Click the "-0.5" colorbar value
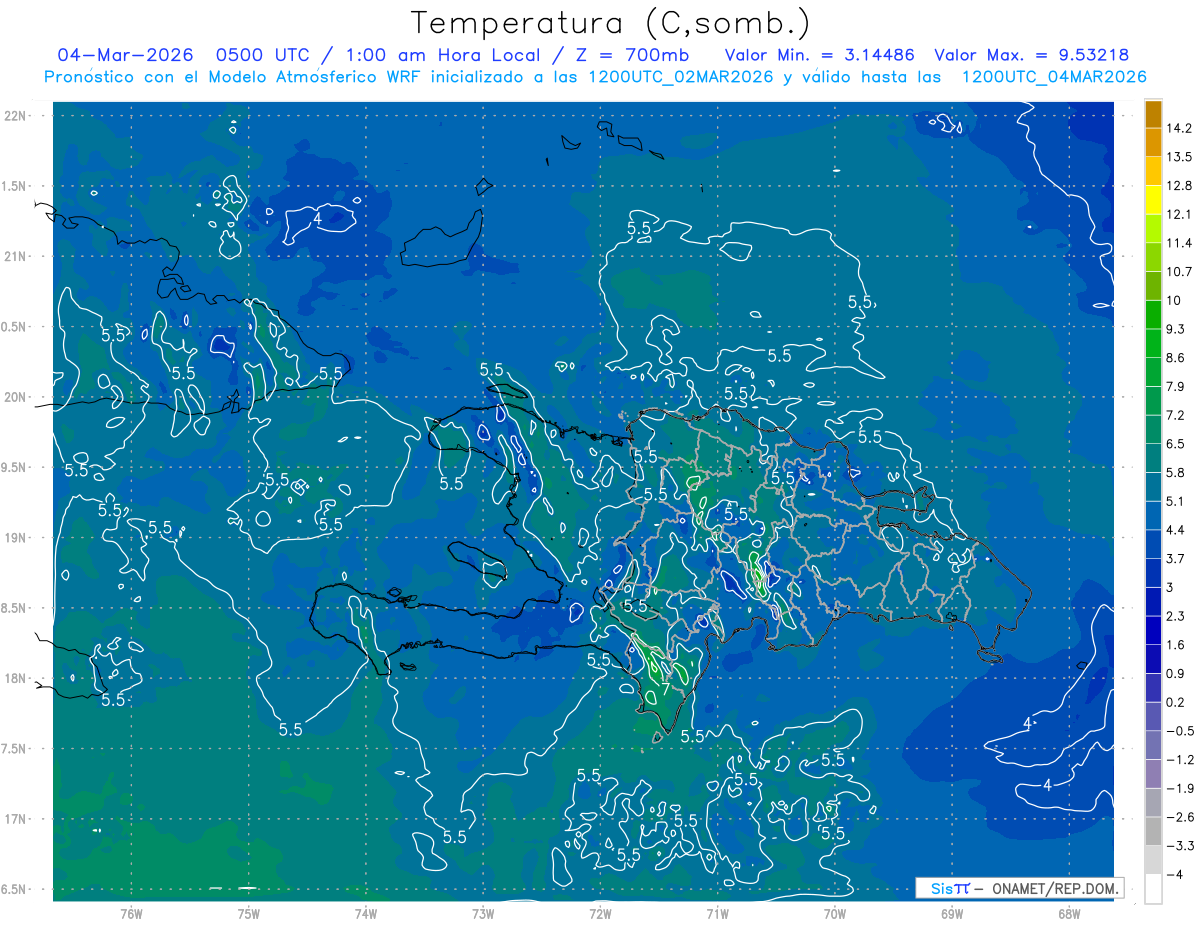 (x=1179, y=731)
